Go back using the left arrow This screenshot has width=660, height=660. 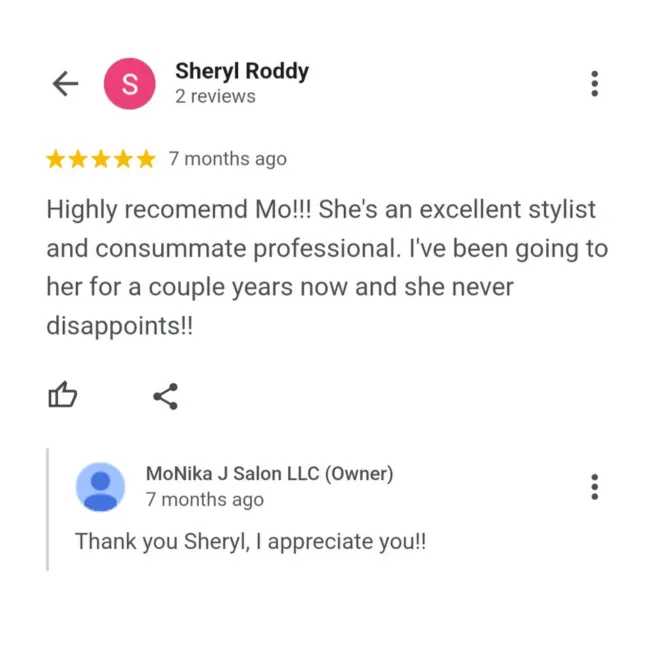(65, 83)
